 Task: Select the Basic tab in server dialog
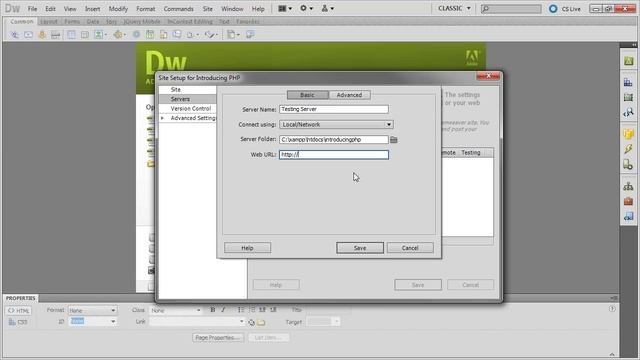click(307, 95)
